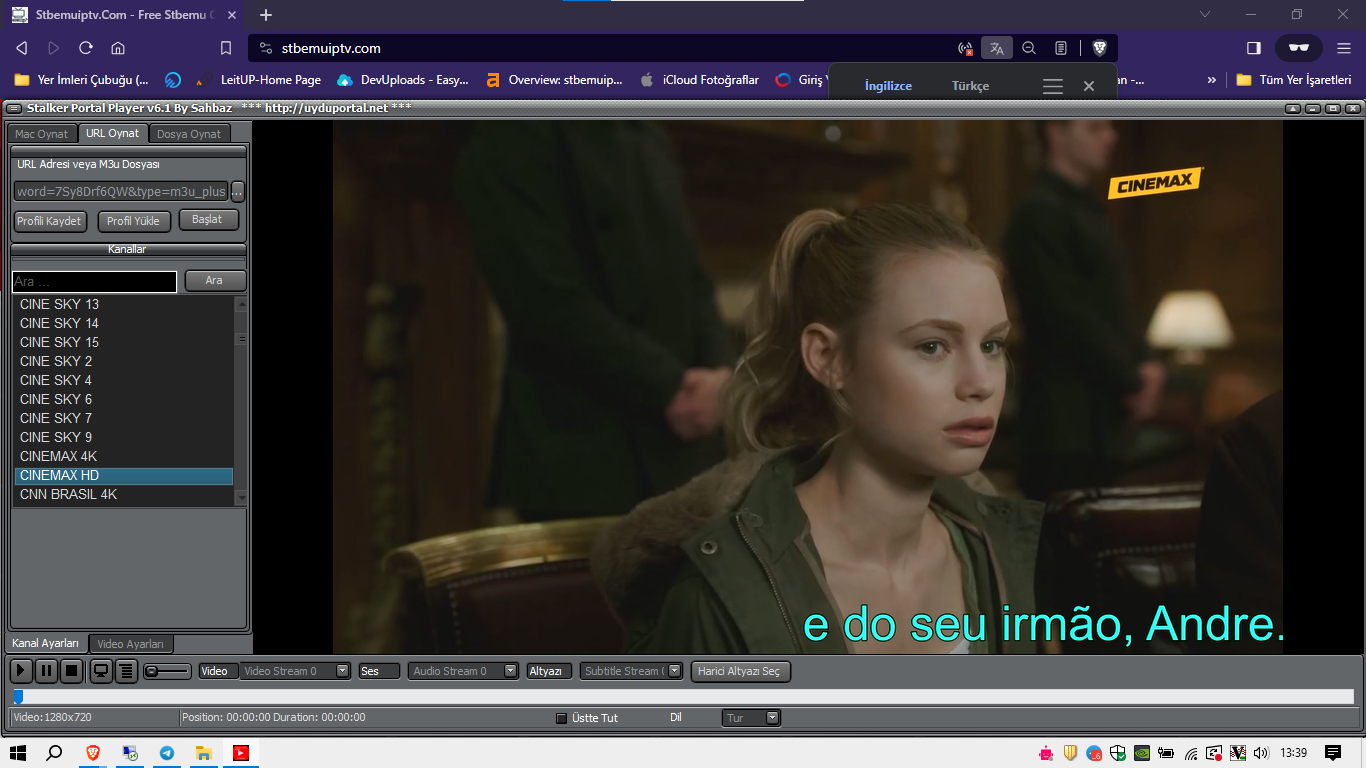The height and width of the screenshot is (768, 1366).
Task: Select channel CINE SKY 6
Action: pos(124,399)
